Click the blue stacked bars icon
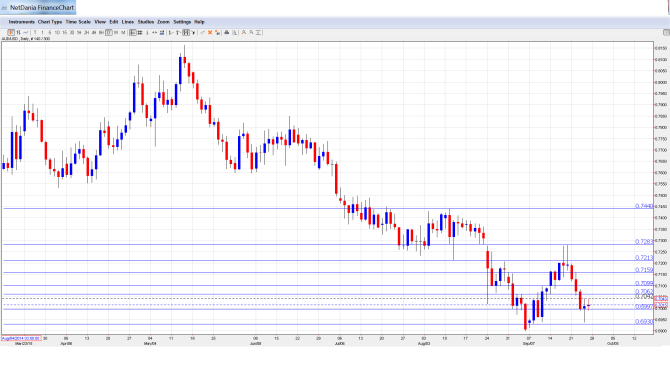670x377 pixels. tap(162, 32)
